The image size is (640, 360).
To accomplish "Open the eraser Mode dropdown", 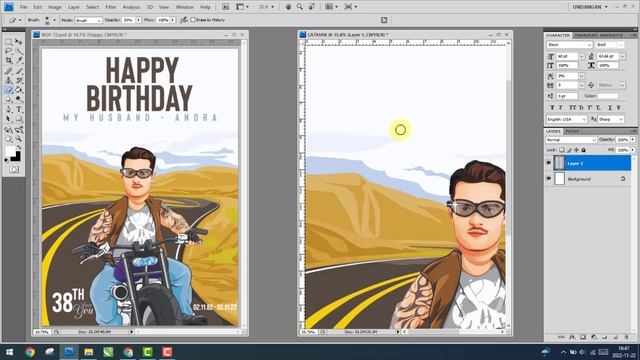I will 88,20.
